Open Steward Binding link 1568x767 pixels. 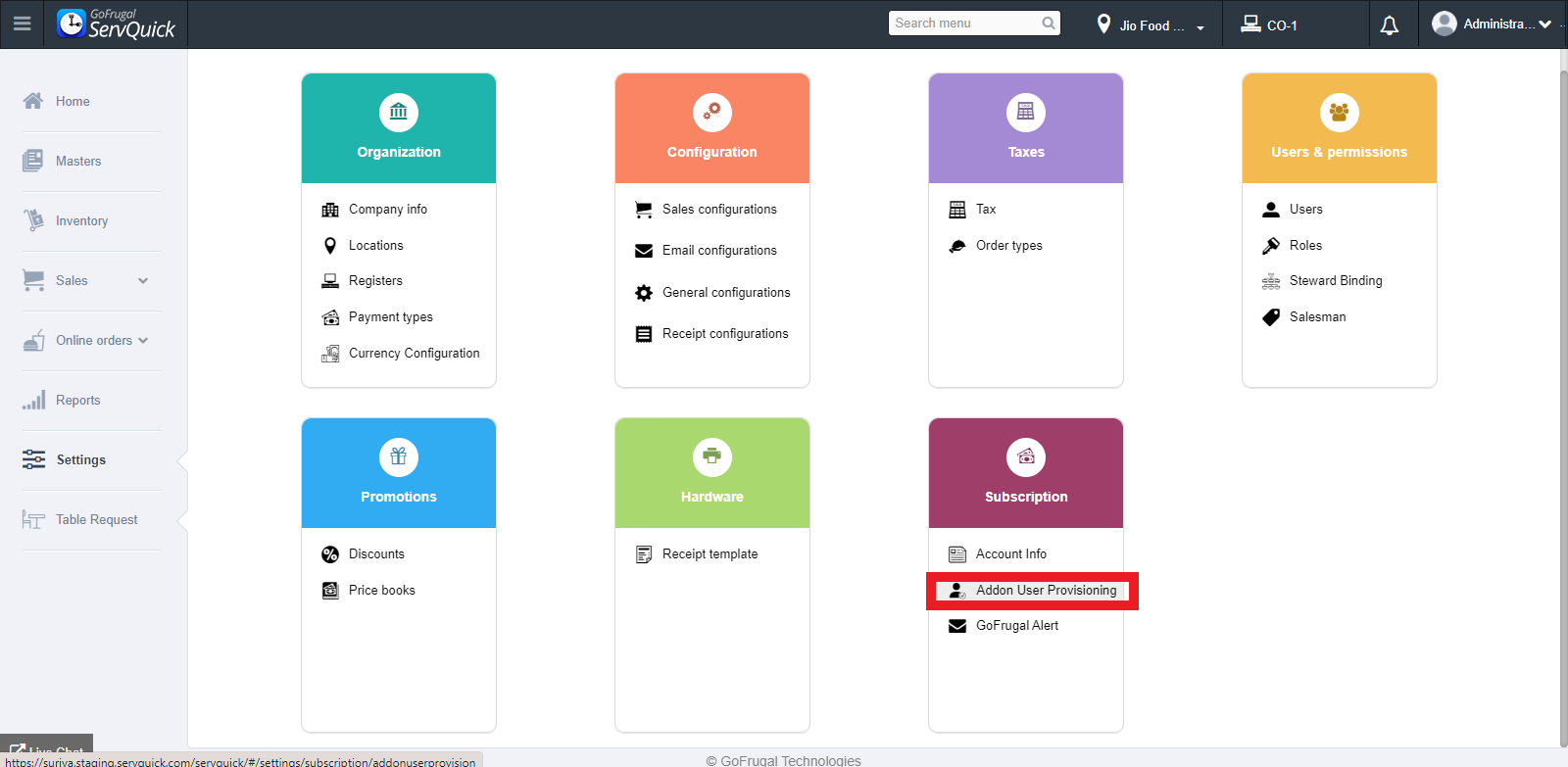click(1336, 281)
